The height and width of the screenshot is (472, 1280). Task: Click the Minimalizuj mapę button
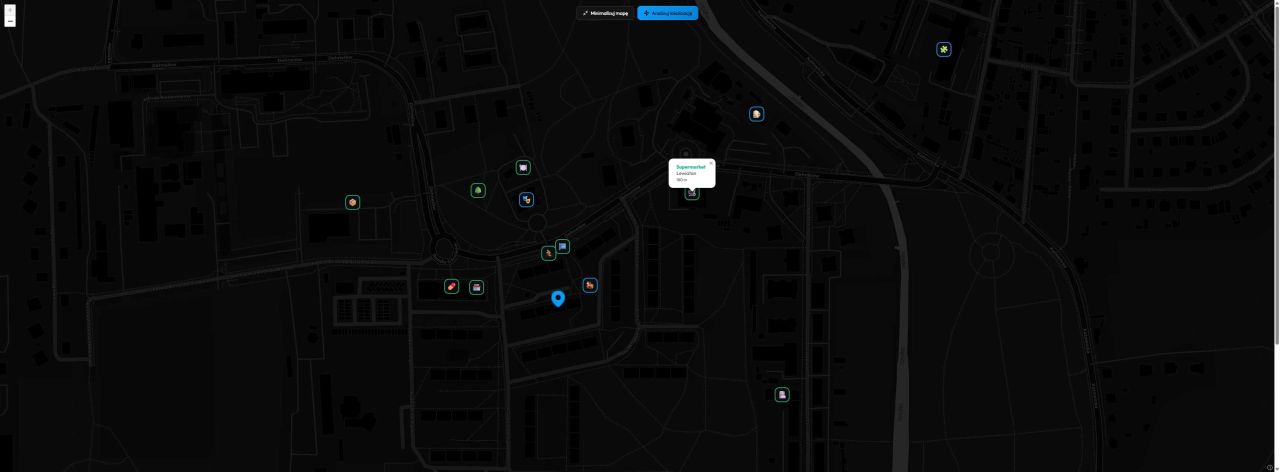tap(606, 13)
